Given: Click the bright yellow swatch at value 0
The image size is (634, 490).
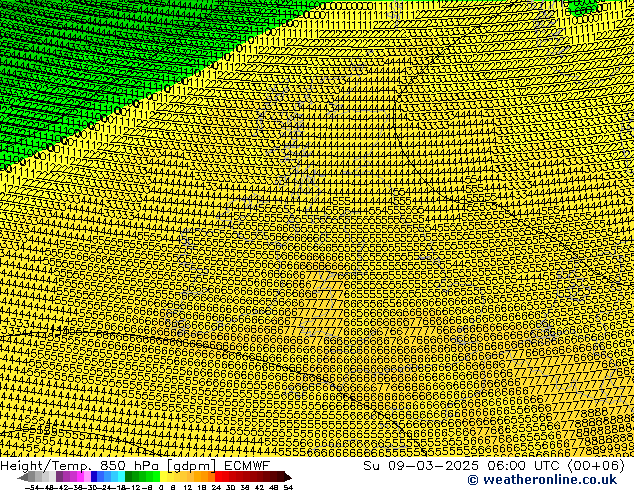Looking at the screenshot, I should [163, 477].
